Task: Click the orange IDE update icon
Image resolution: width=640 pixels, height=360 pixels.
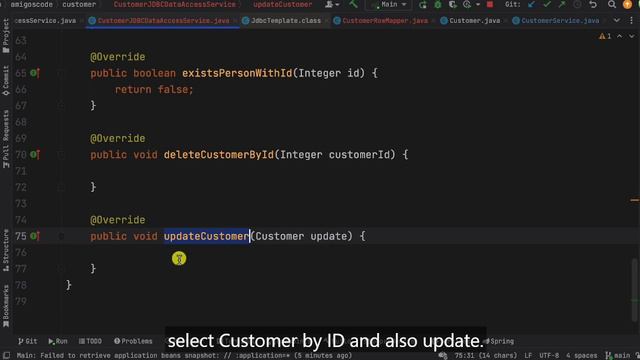Action: click(627, 5)
